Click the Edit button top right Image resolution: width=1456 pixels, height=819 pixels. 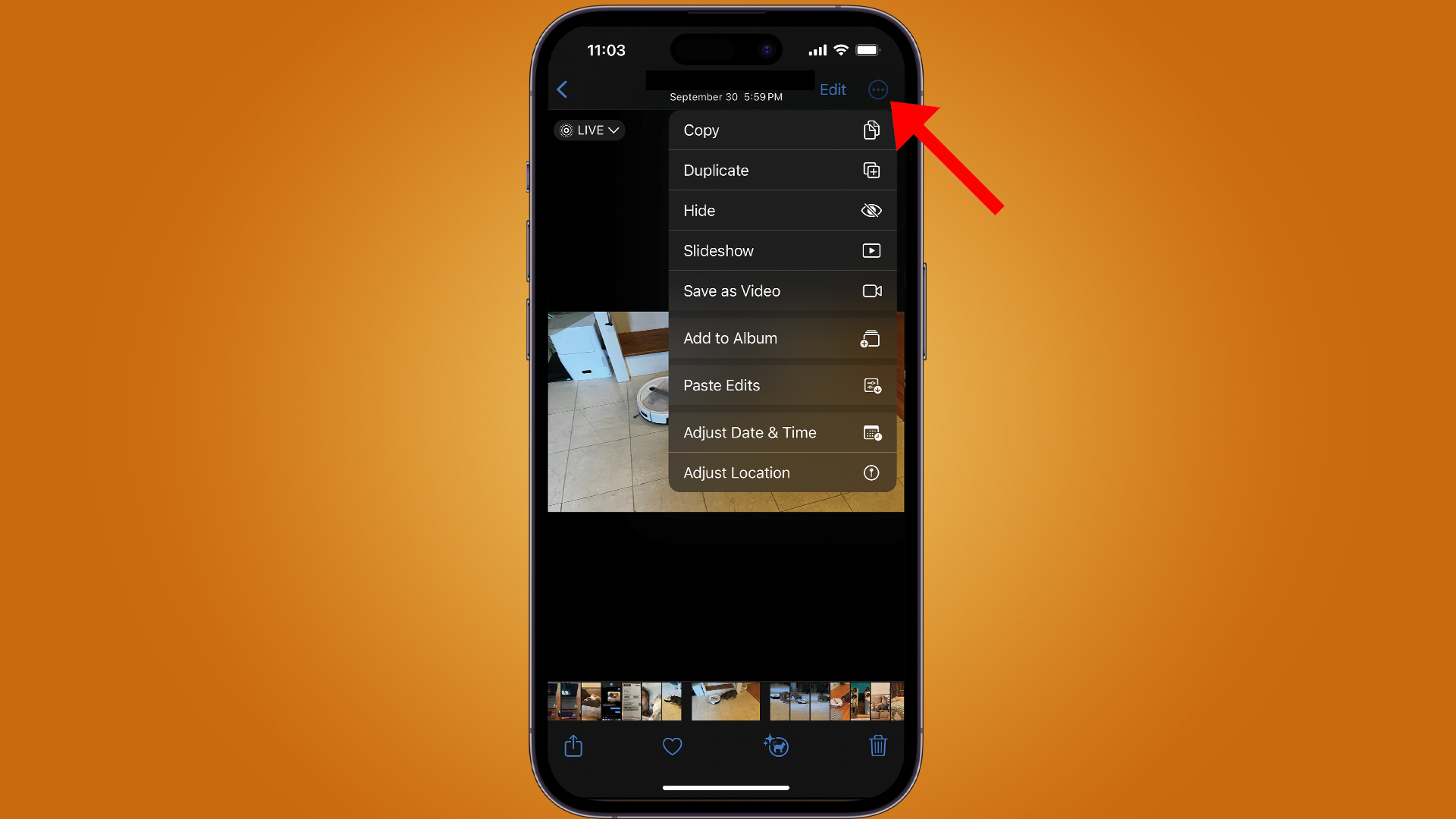pyautogui.click(x=833, y=89)
